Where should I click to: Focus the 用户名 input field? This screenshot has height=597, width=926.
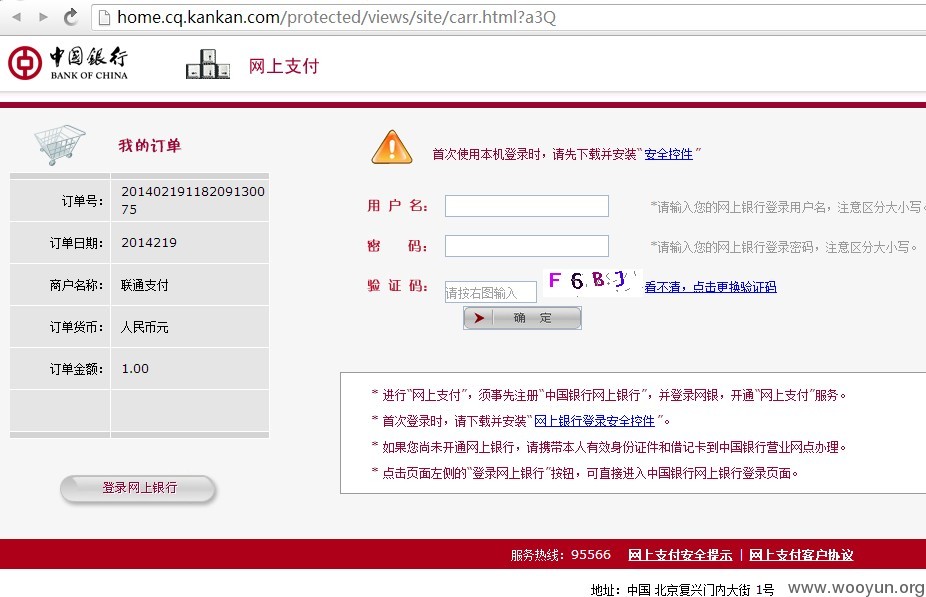tap(527, 206)
